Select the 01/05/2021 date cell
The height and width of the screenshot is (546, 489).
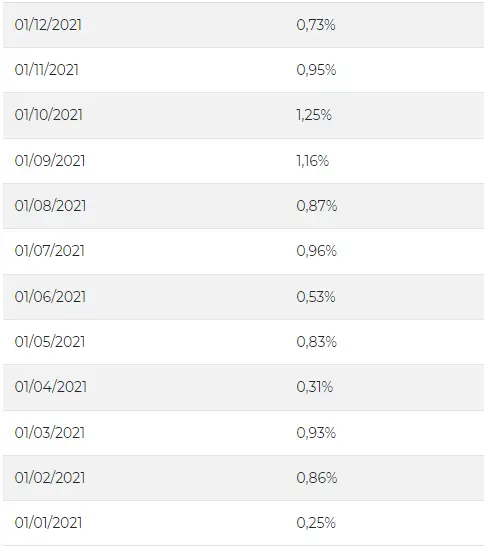[x=50, y=342]
